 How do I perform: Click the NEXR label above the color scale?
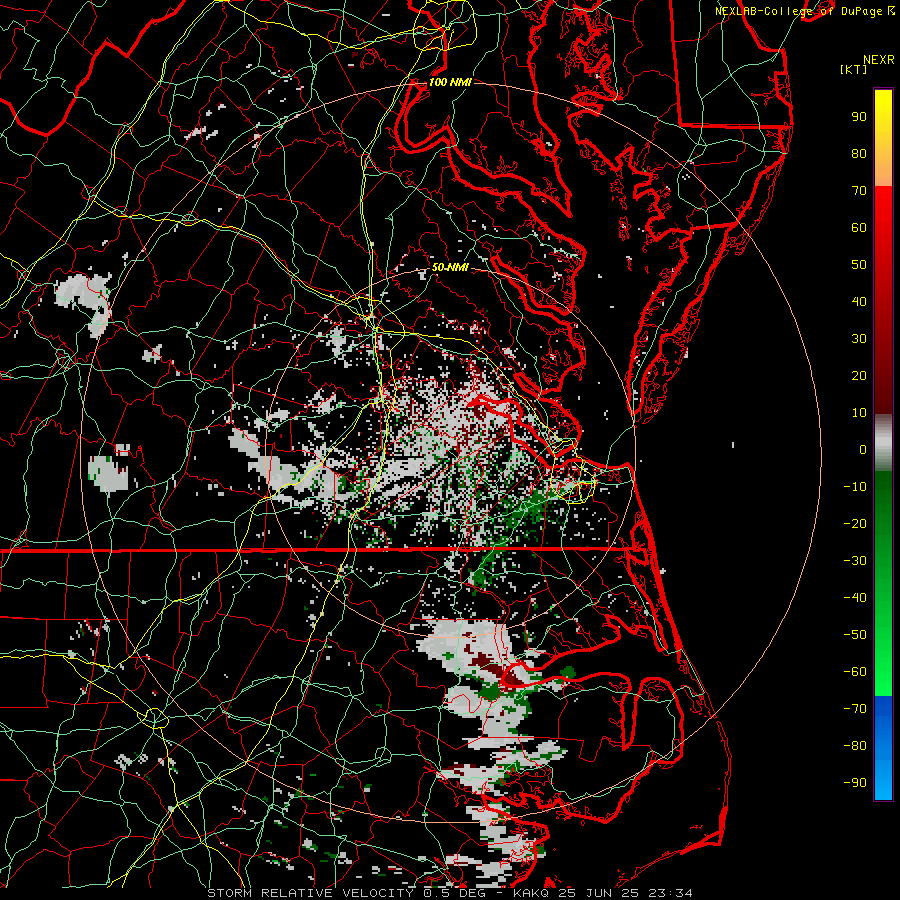pyautogui.click(x=879, y=60)
